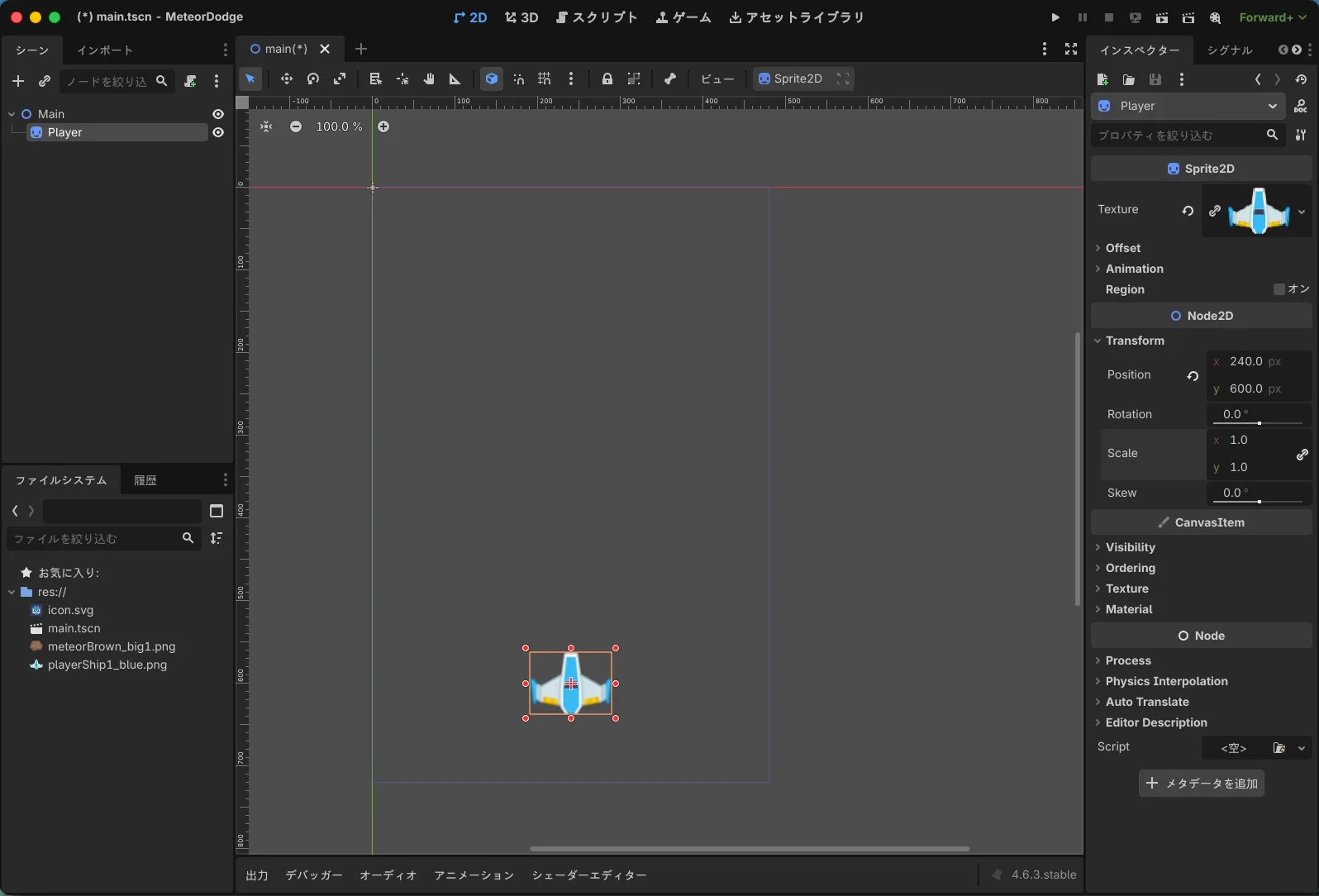Toggle visibility of the Main node
Screen dimensions: 1319x896
click(218, 114)
